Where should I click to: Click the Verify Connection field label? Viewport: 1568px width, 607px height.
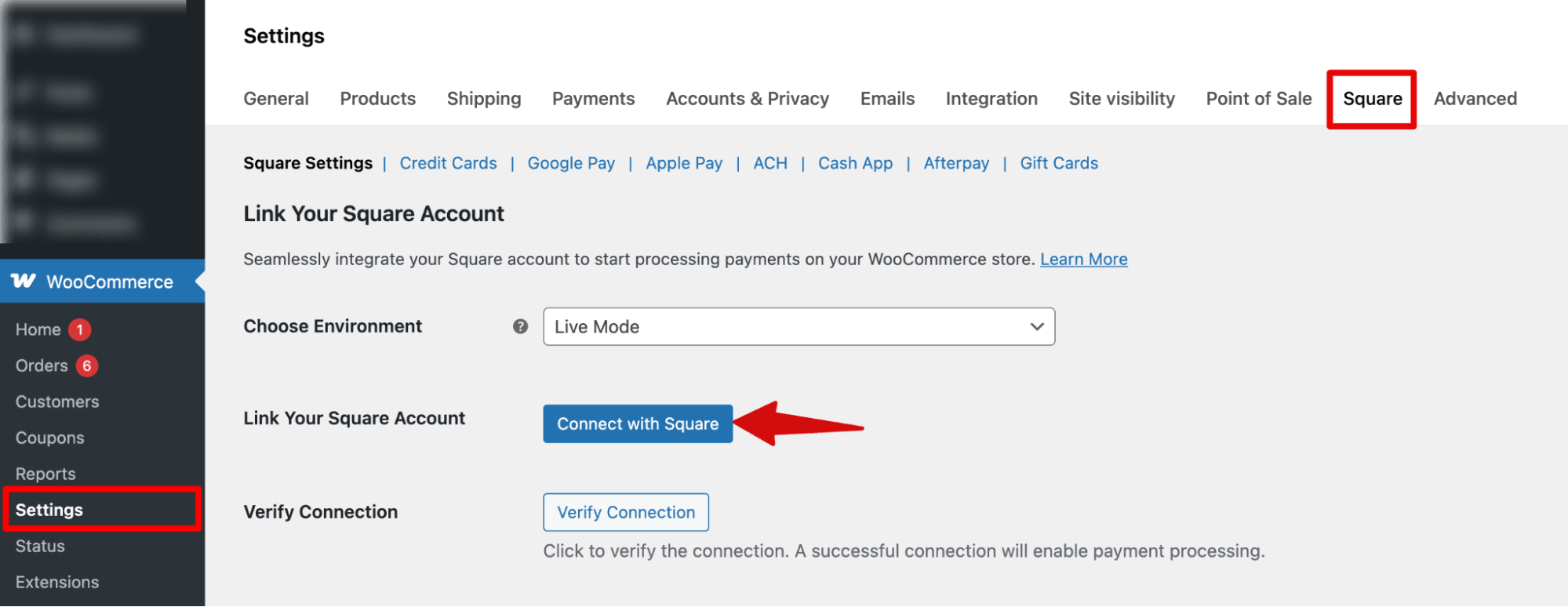(x=320, y=512)
